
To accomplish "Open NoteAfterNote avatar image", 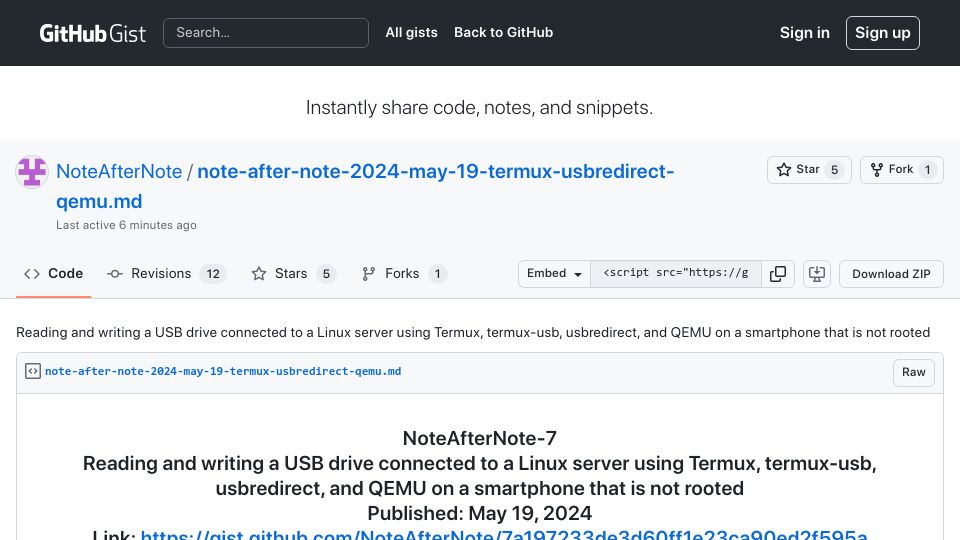I will 32,171.
